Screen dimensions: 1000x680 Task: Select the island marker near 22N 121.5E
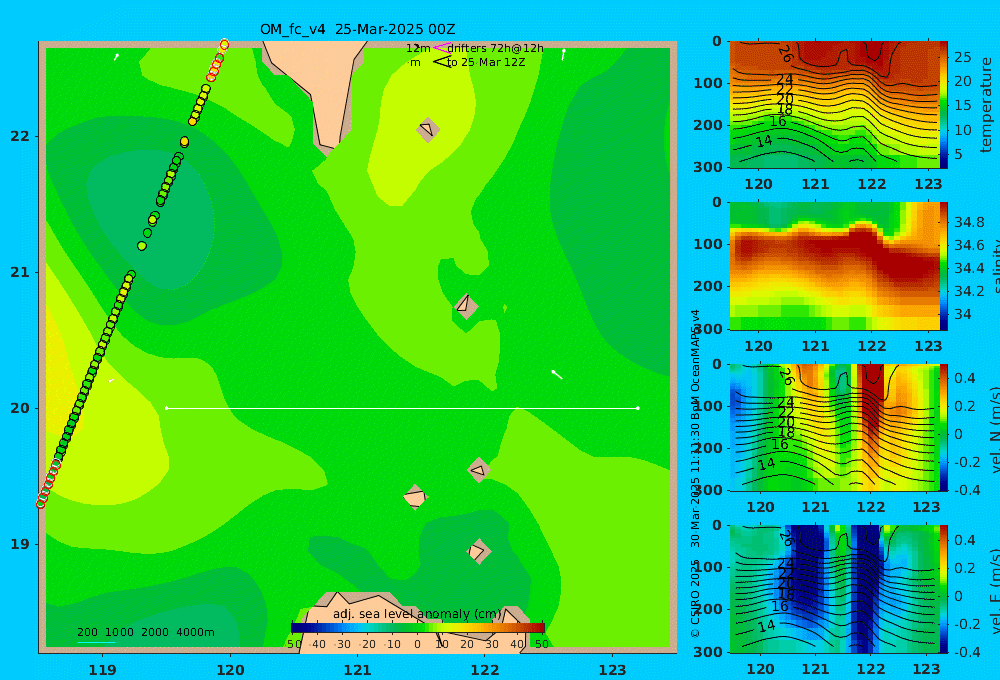click(x=427, y=129)
